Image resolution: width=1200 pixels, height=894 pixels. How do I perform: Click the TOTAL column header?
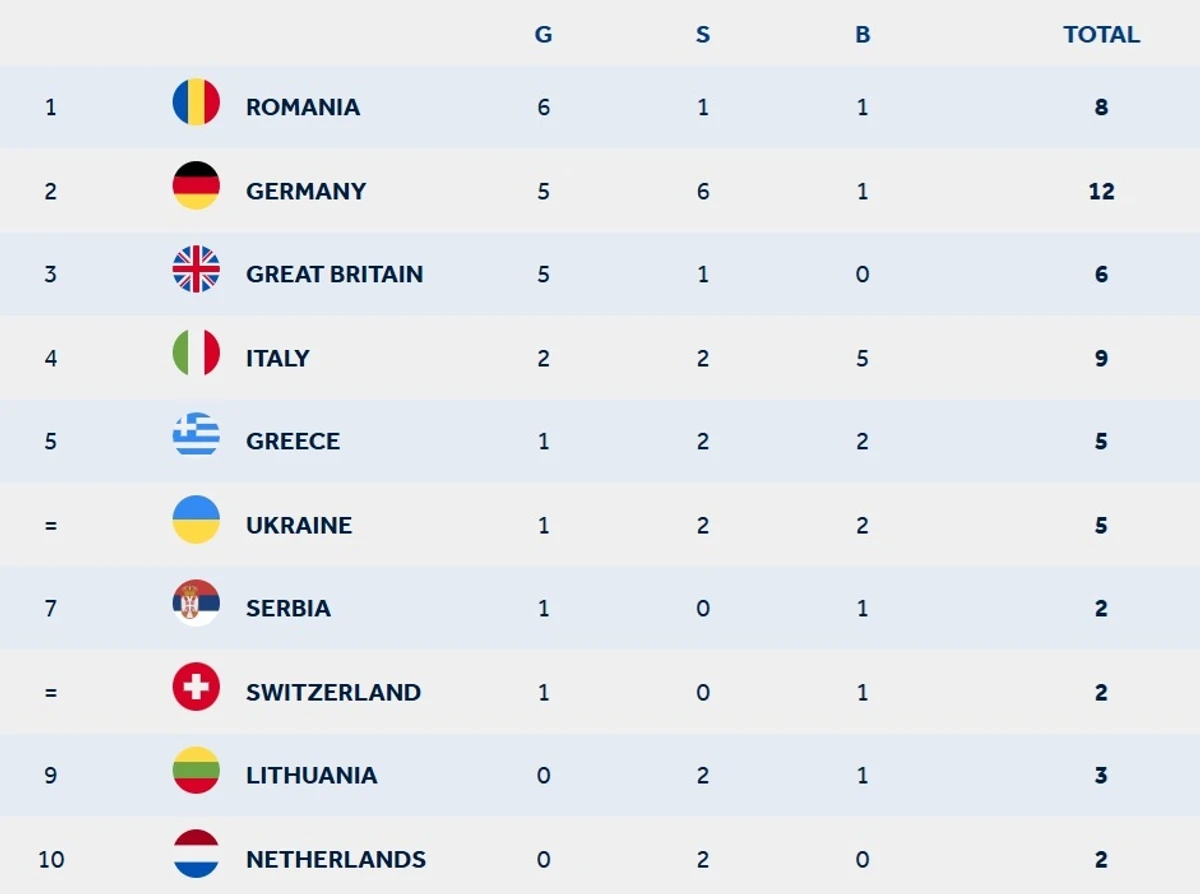pyautogui.click(x=1101, y=35)
